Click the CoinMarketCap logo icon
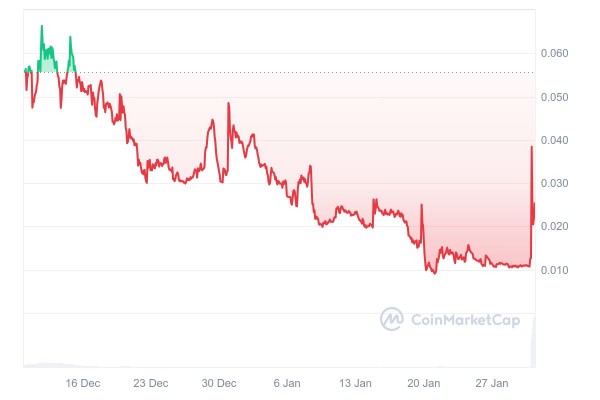600x400 pixels. (392, 319)
